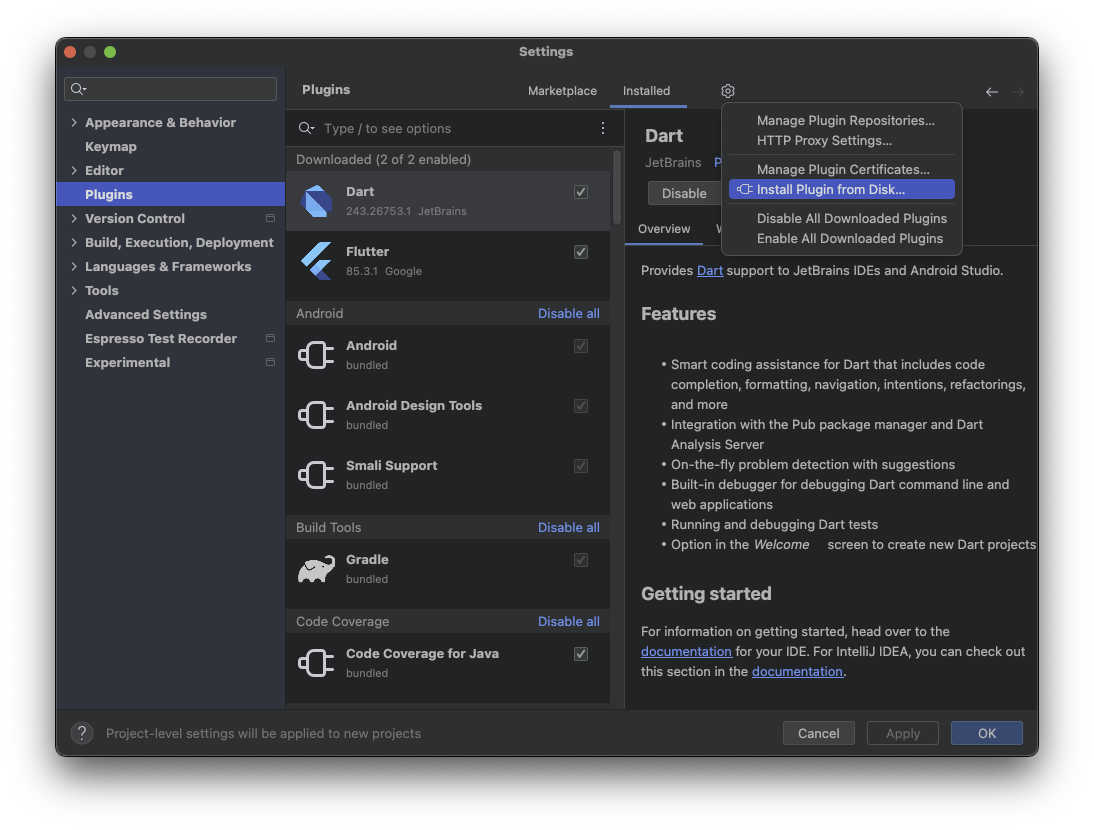Click the project-level icon beside Espresso Test Recorder
Screen dimensions: 1094x830
click(x=270, y=338)
